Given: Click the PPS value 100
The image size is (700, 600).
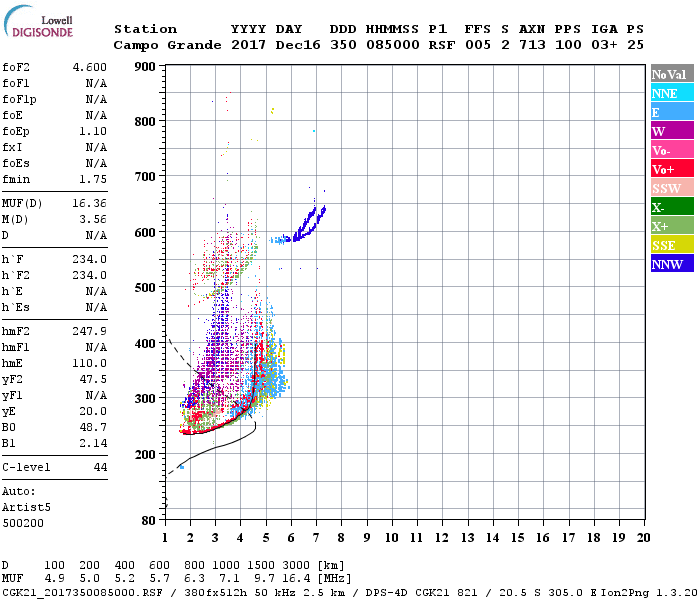Looking at the screenshot, I should pyautogui.click(x=568, y=45).
